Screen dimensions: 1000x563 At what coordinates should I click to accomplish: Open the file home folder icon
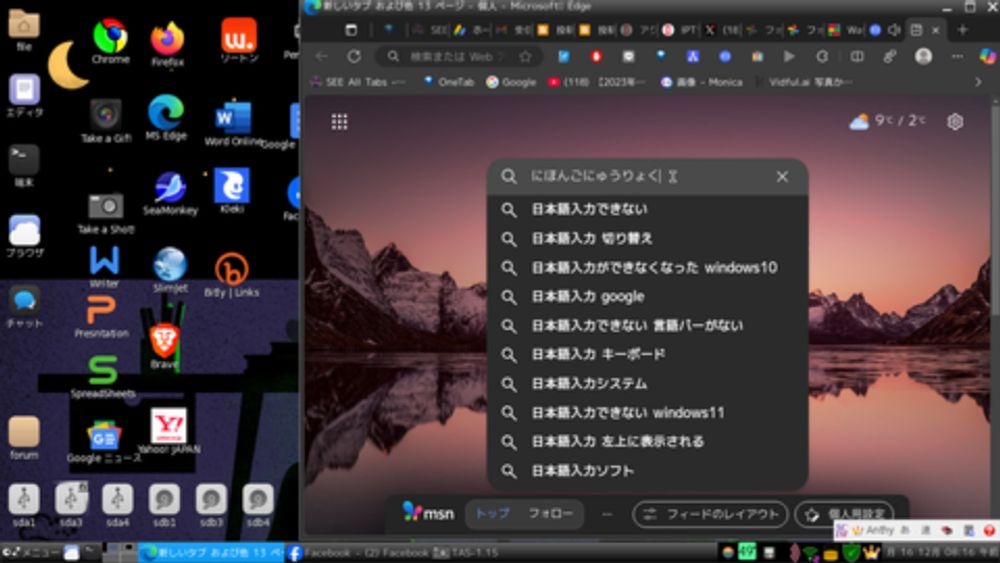(x=24, y=31)
